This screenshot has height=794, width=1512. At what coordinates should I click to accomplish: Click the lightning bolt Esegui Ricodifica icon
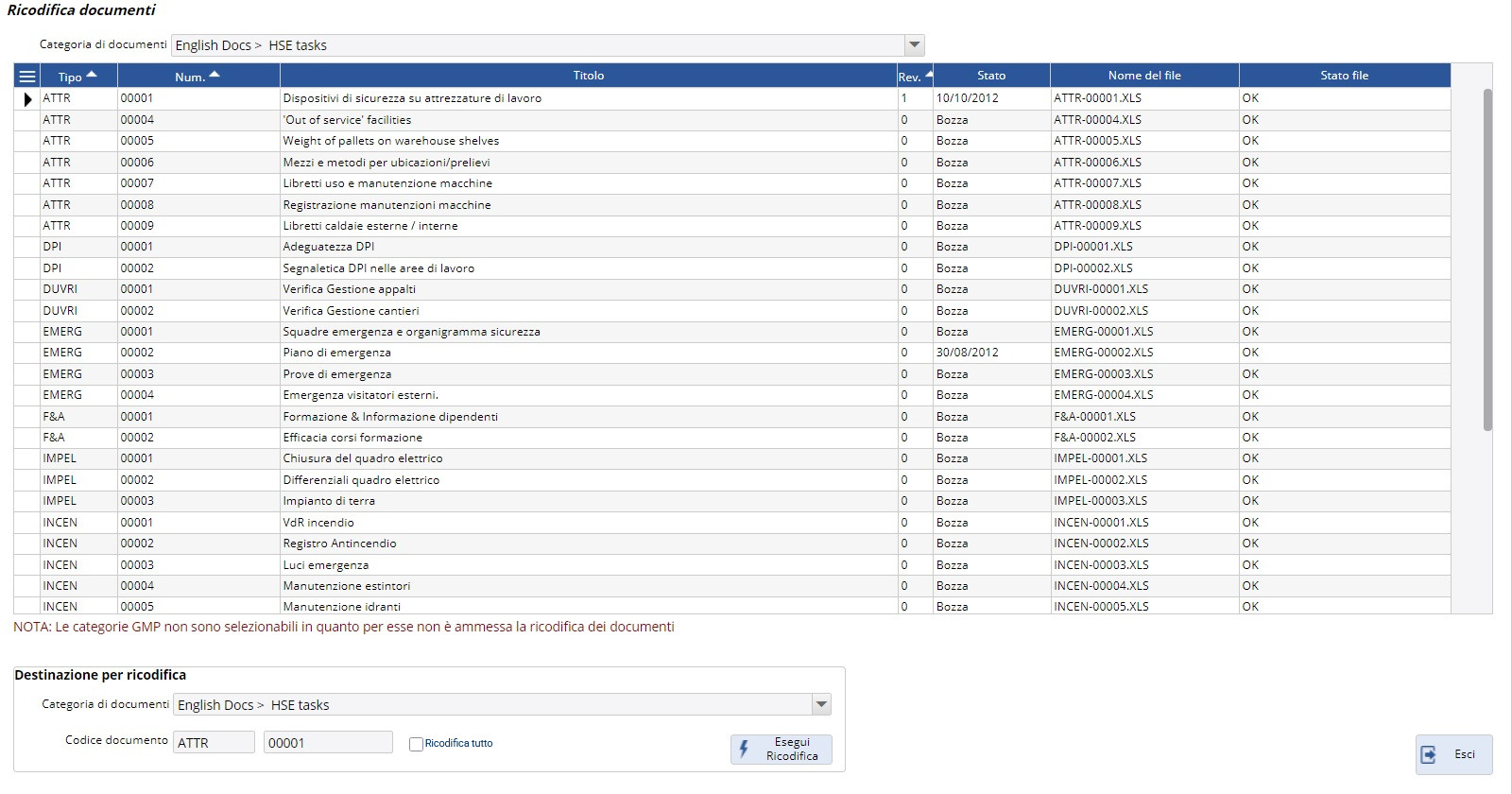[x=745, y=750]
